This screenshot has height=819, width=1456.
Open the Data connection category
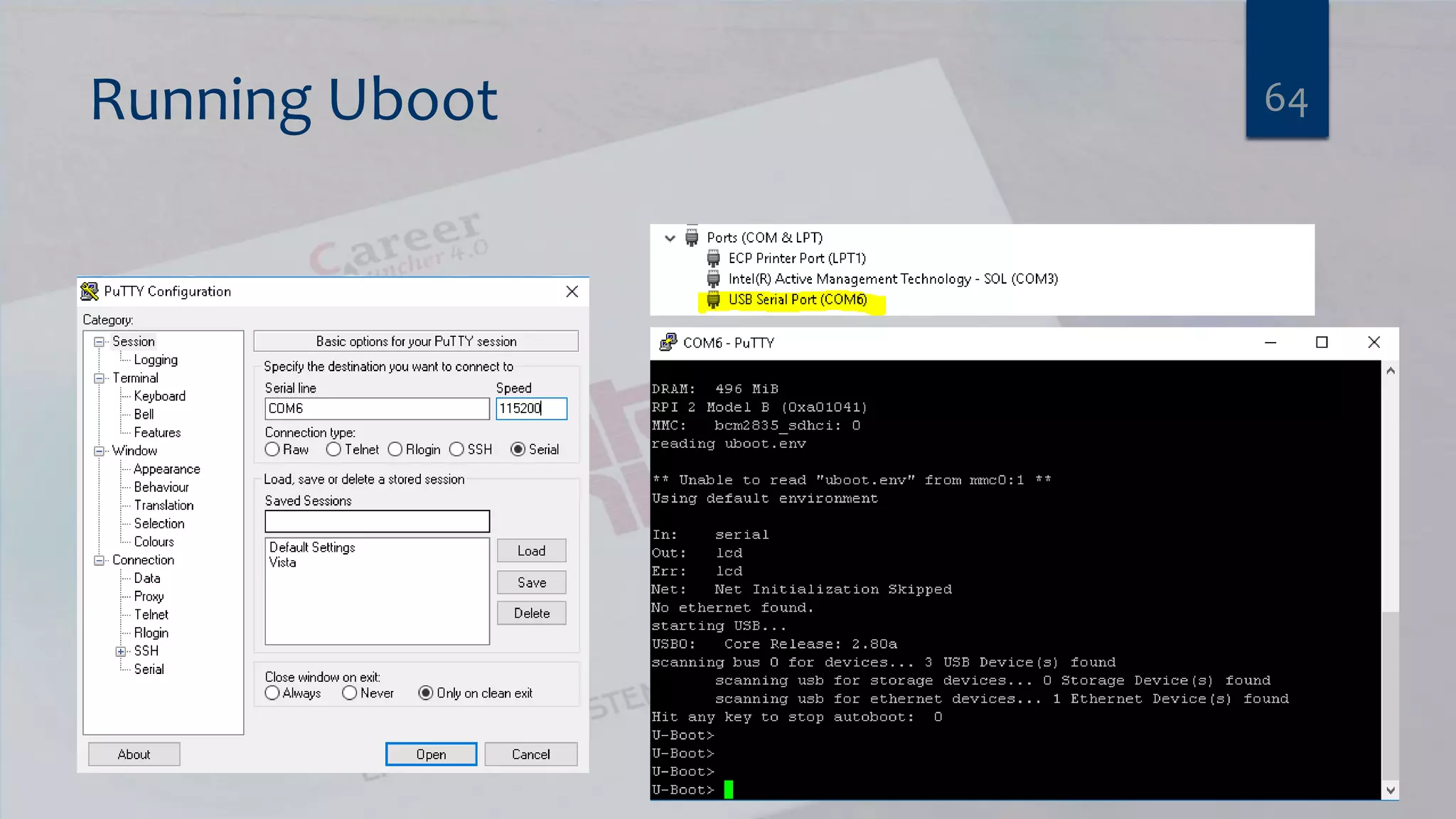(147, 579)
